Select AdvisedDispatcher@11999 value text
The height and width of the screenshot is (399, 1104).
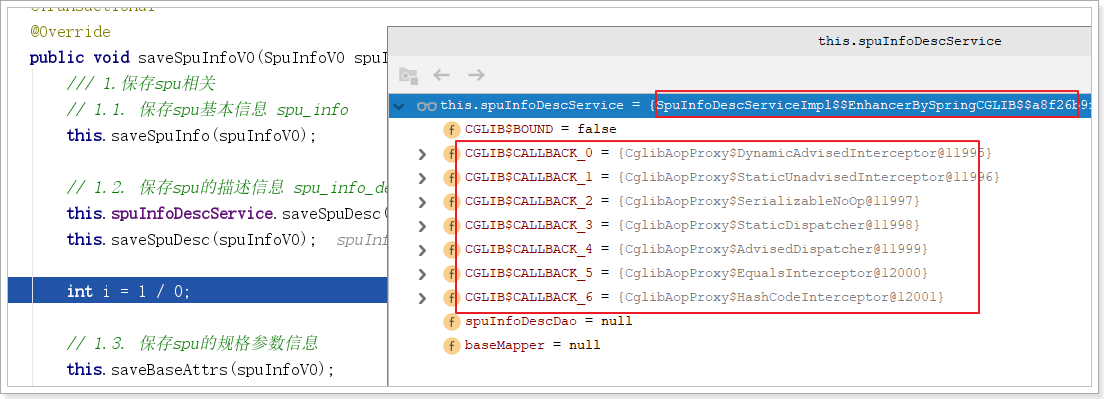[x=772, y=250]
